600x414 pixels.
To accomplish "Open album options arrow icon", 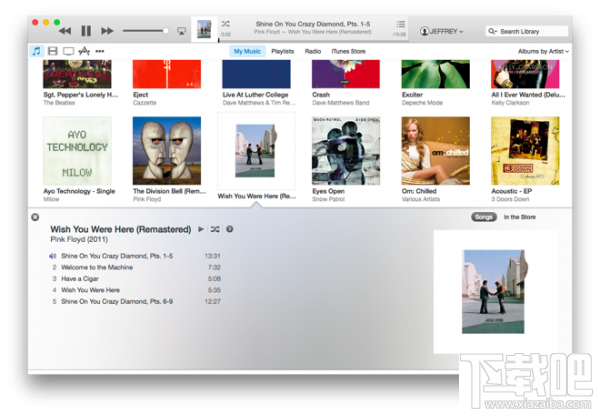I will [230, 229].
